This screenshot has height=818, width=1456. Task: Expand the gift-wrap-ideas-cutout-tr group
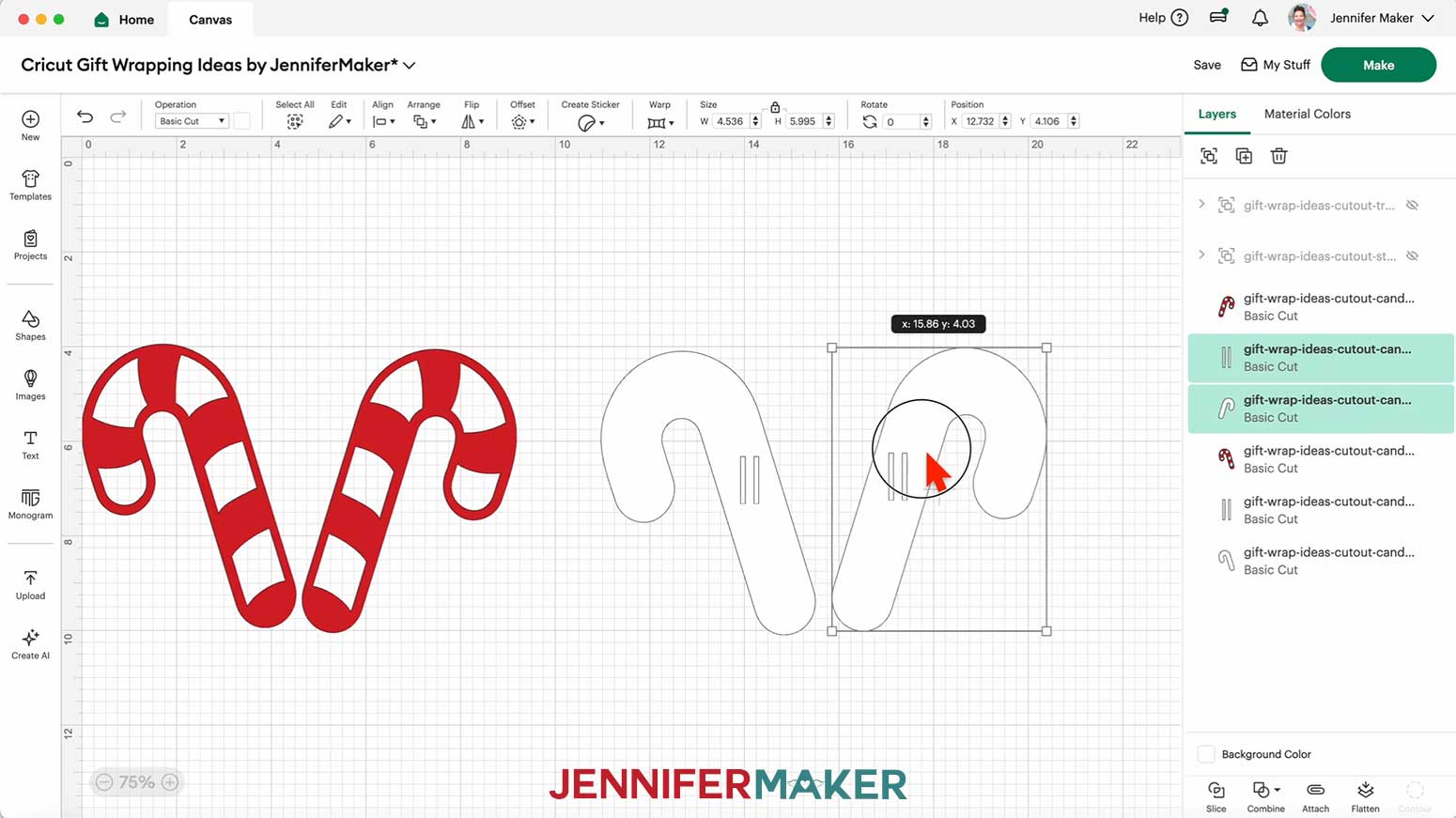point(1201,204)
